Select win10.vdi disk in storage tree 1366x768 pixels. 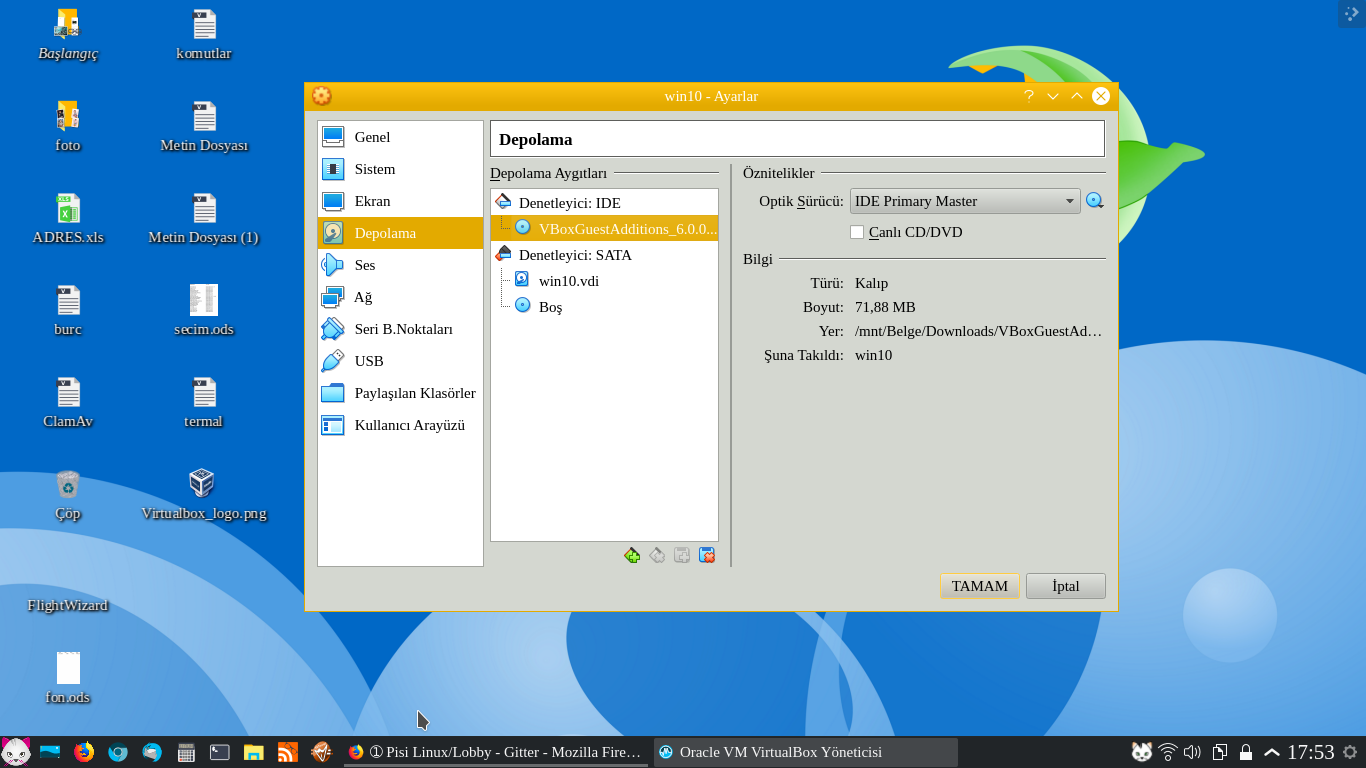click(568, 281)
